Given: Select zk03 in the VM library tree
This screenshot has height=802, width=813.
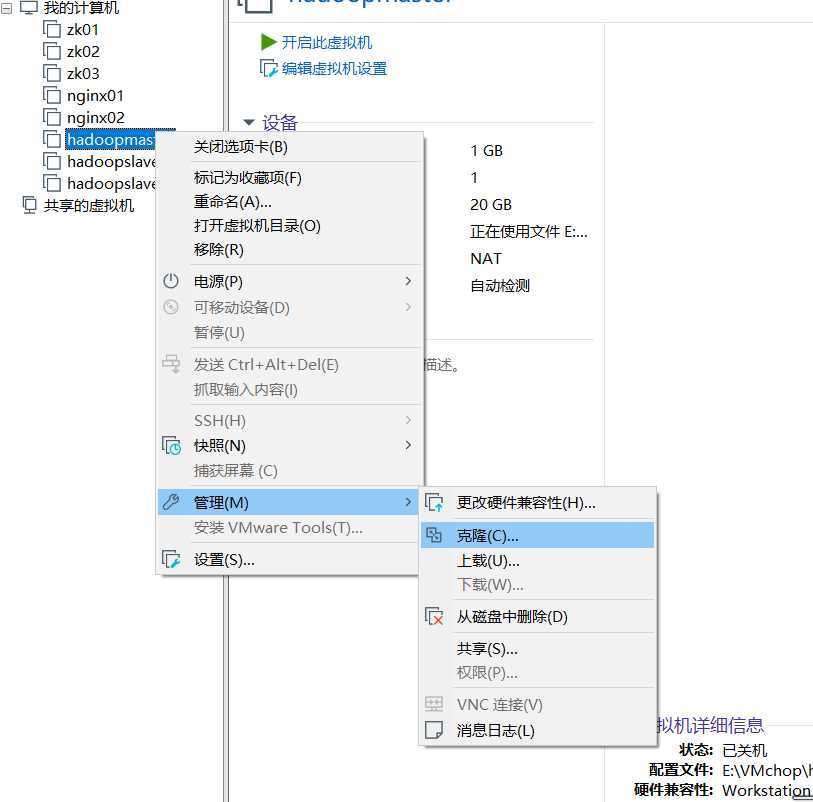Looking at the screenshot, I should tap(83, 73).
